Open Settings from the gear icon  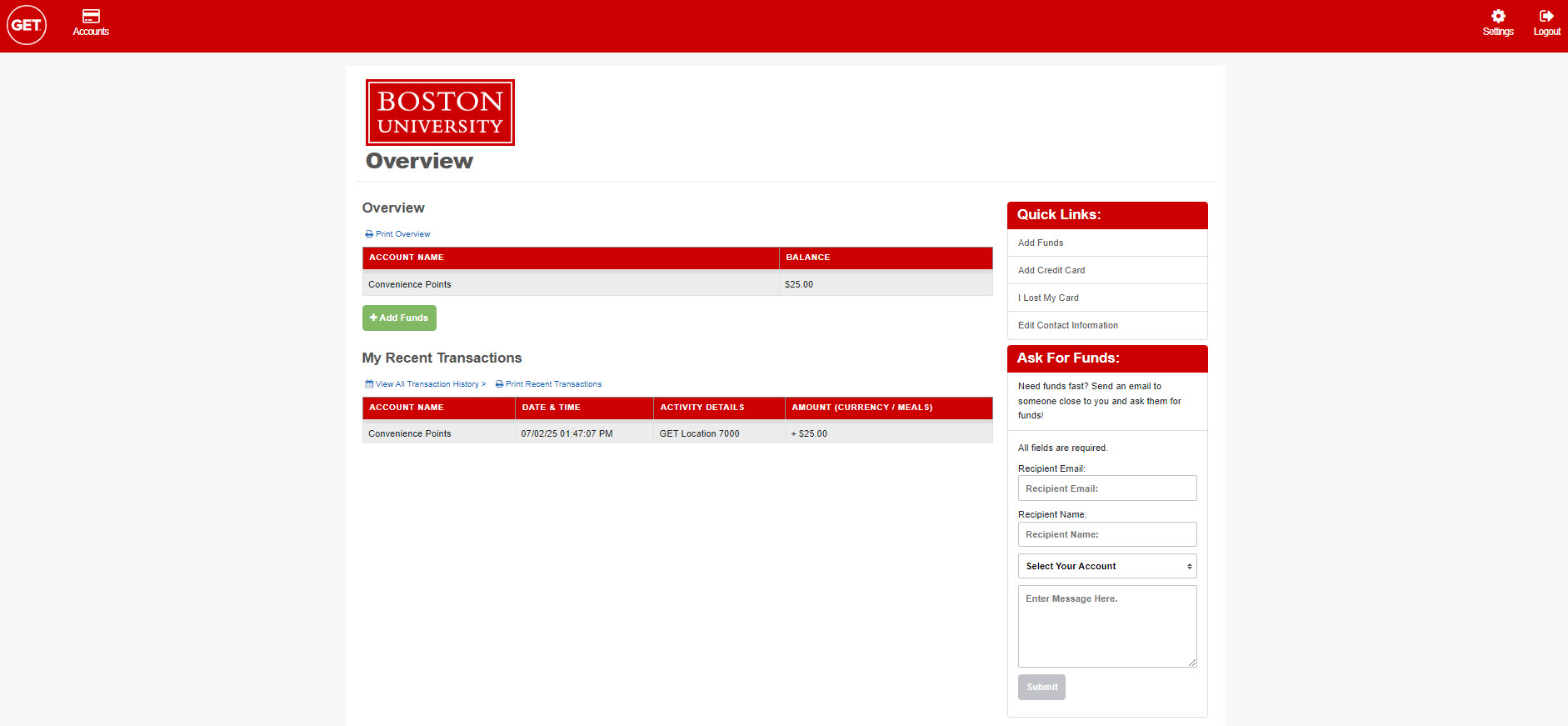(x=1497, y=23)
